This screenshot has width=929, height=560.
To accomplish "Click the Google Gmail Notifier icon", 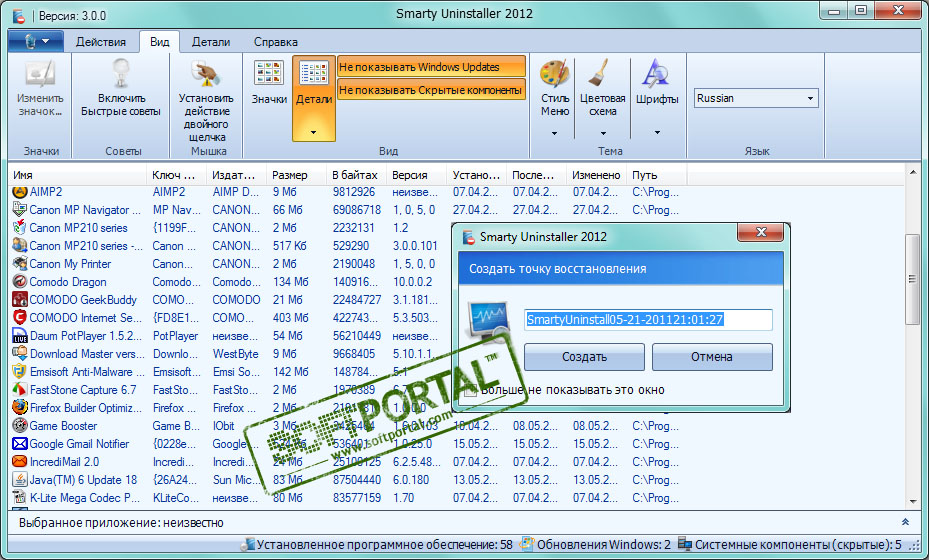I will (20, 443).
